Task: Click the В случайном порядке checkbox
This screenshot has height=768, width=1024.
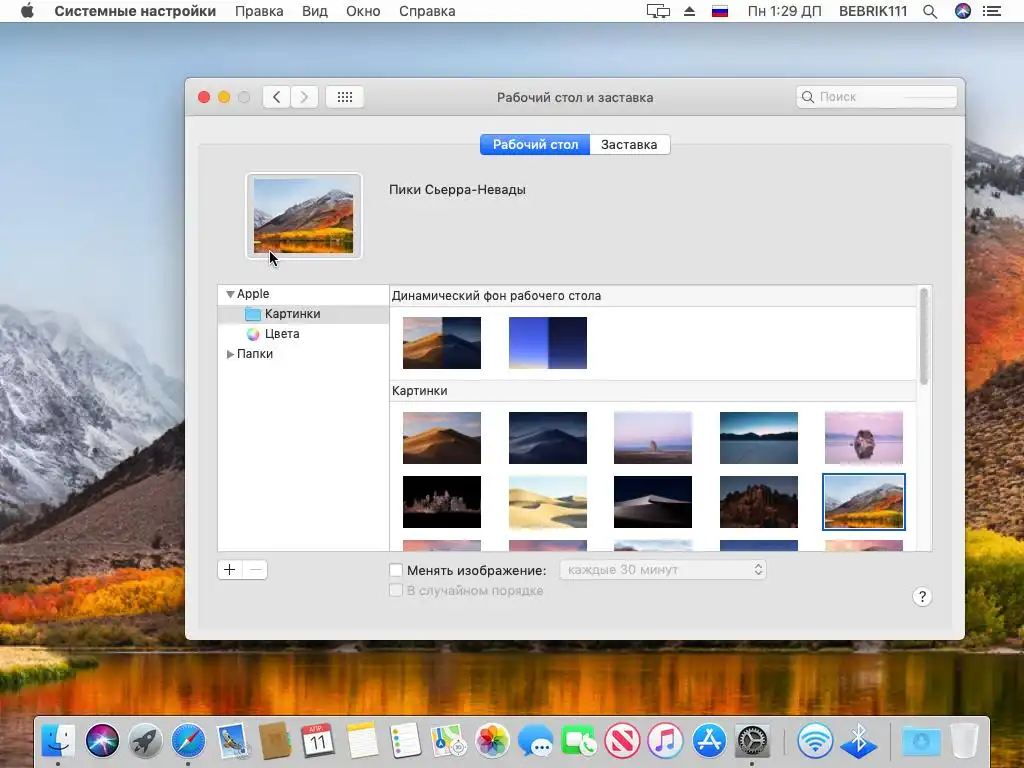Action: pyautogui.click(x=396, y=590)
